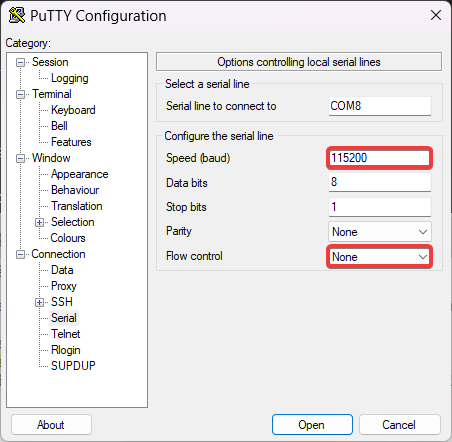The image size is (452, 442).
Task: Open the Data settings category
Action: coord(62,270)
